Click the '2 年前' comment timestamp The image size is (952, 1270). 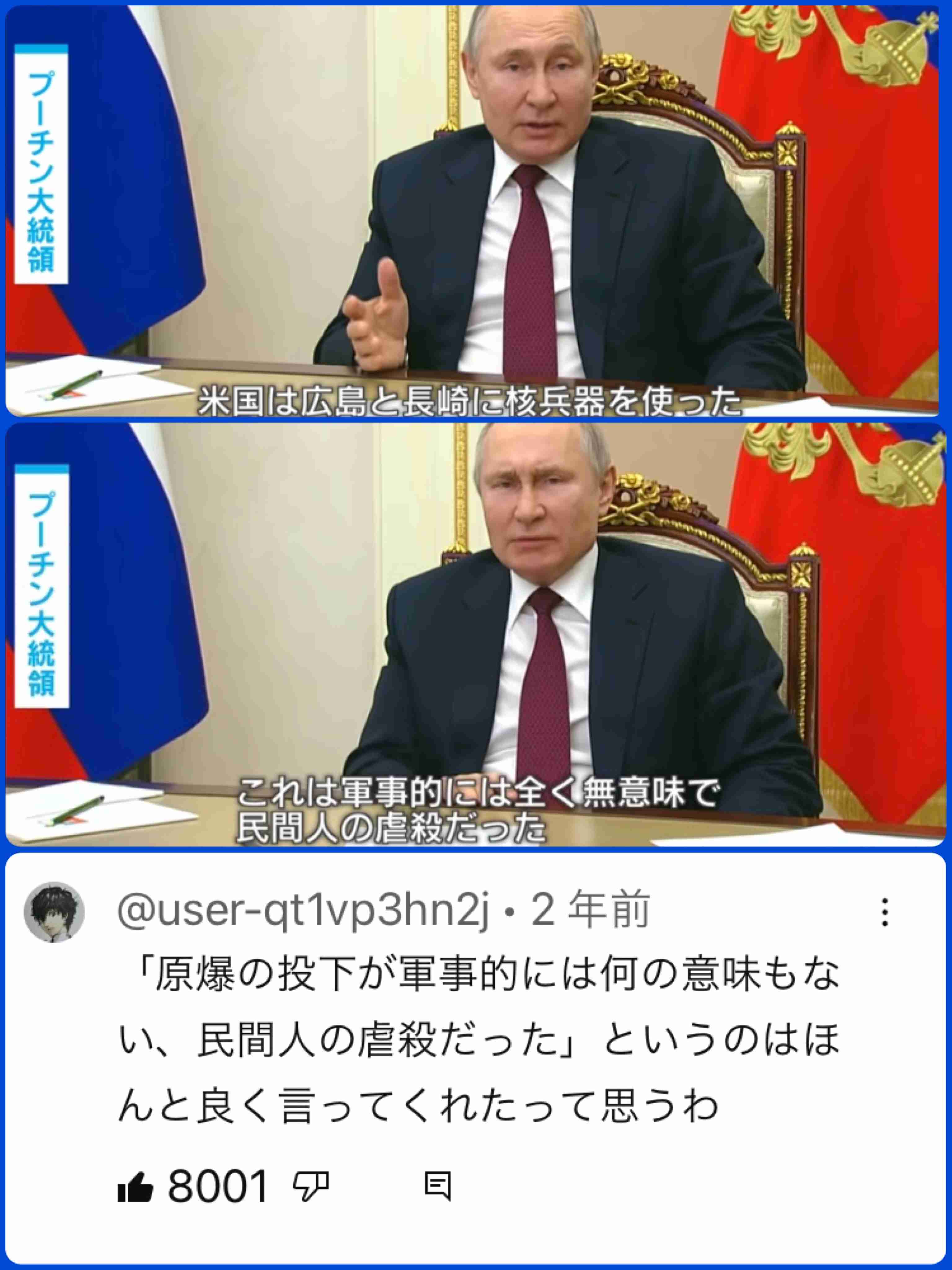(590, 910)
